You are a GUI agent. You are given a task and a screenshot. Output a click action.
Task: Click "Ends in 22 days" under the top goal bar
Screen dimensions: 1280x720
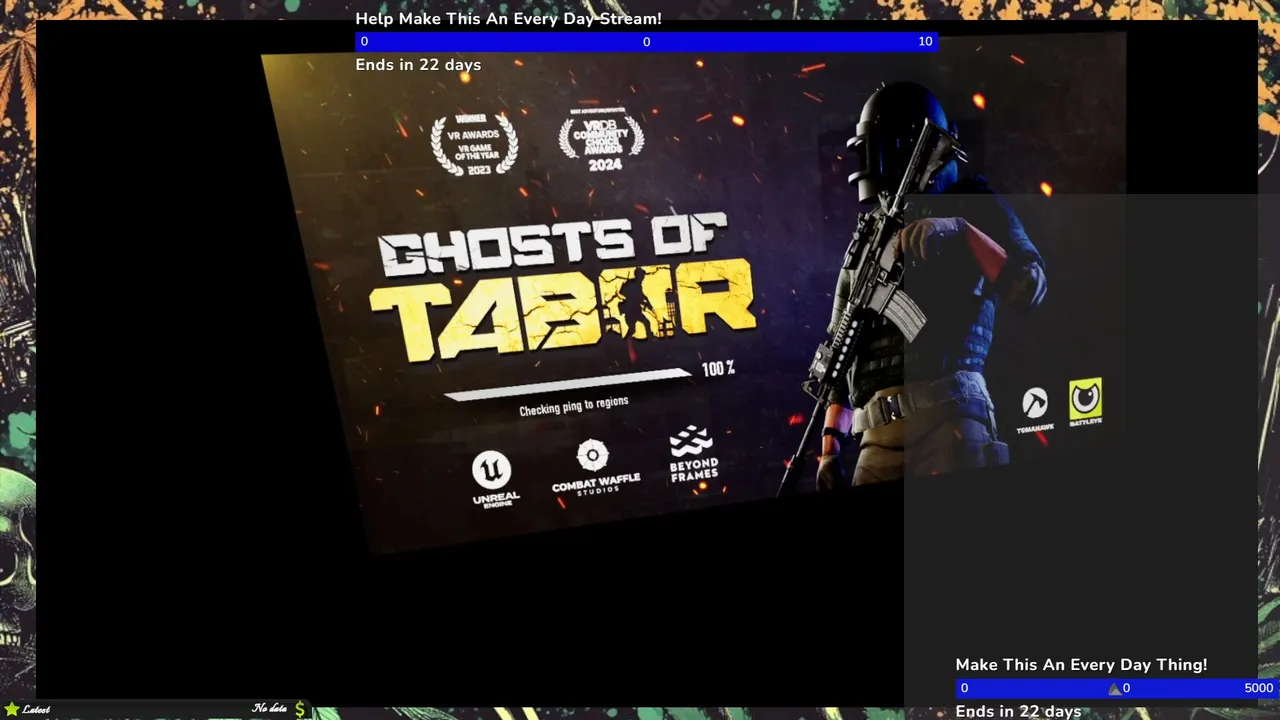coord(418,65)
